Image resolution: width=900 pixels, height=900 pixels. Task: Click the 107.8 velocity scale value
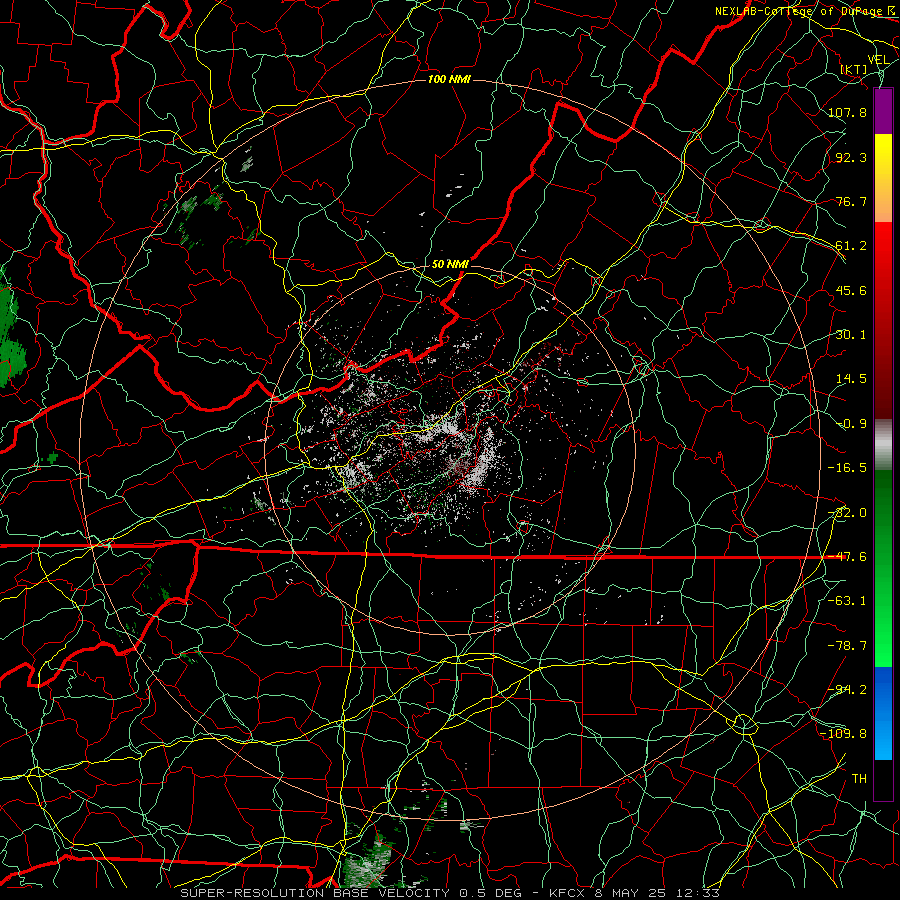point(847,112)
